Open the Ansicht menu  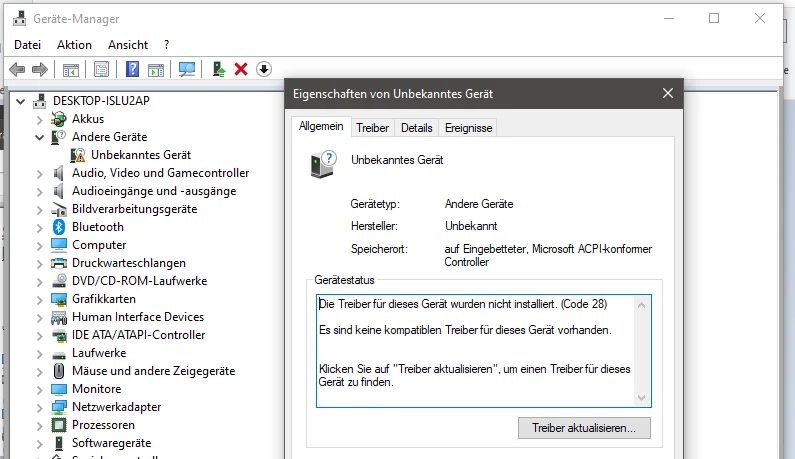[x=128, y=45]
